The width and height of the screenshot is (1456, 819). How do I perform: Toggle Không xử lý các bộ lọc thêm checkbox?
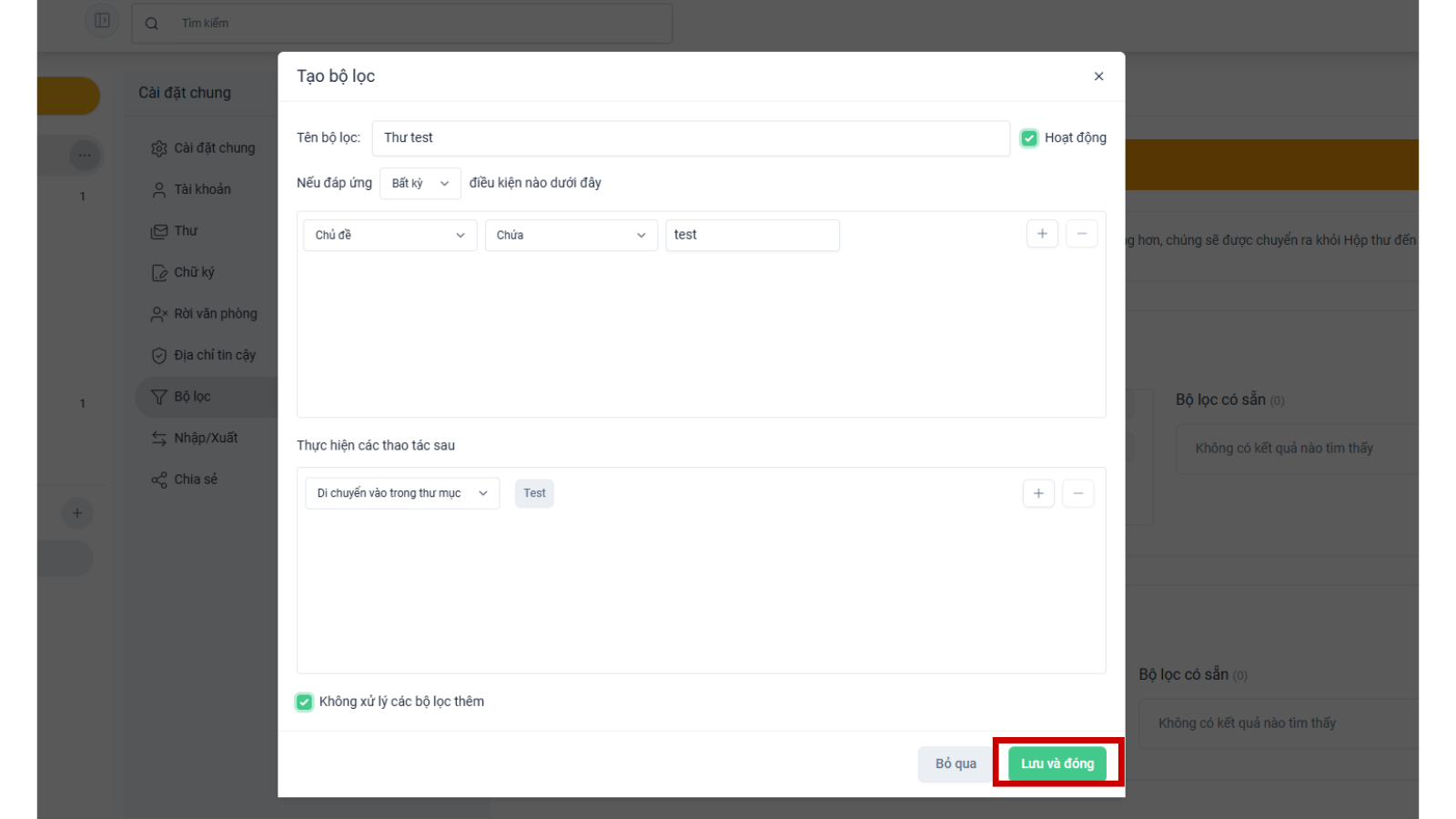304,702
